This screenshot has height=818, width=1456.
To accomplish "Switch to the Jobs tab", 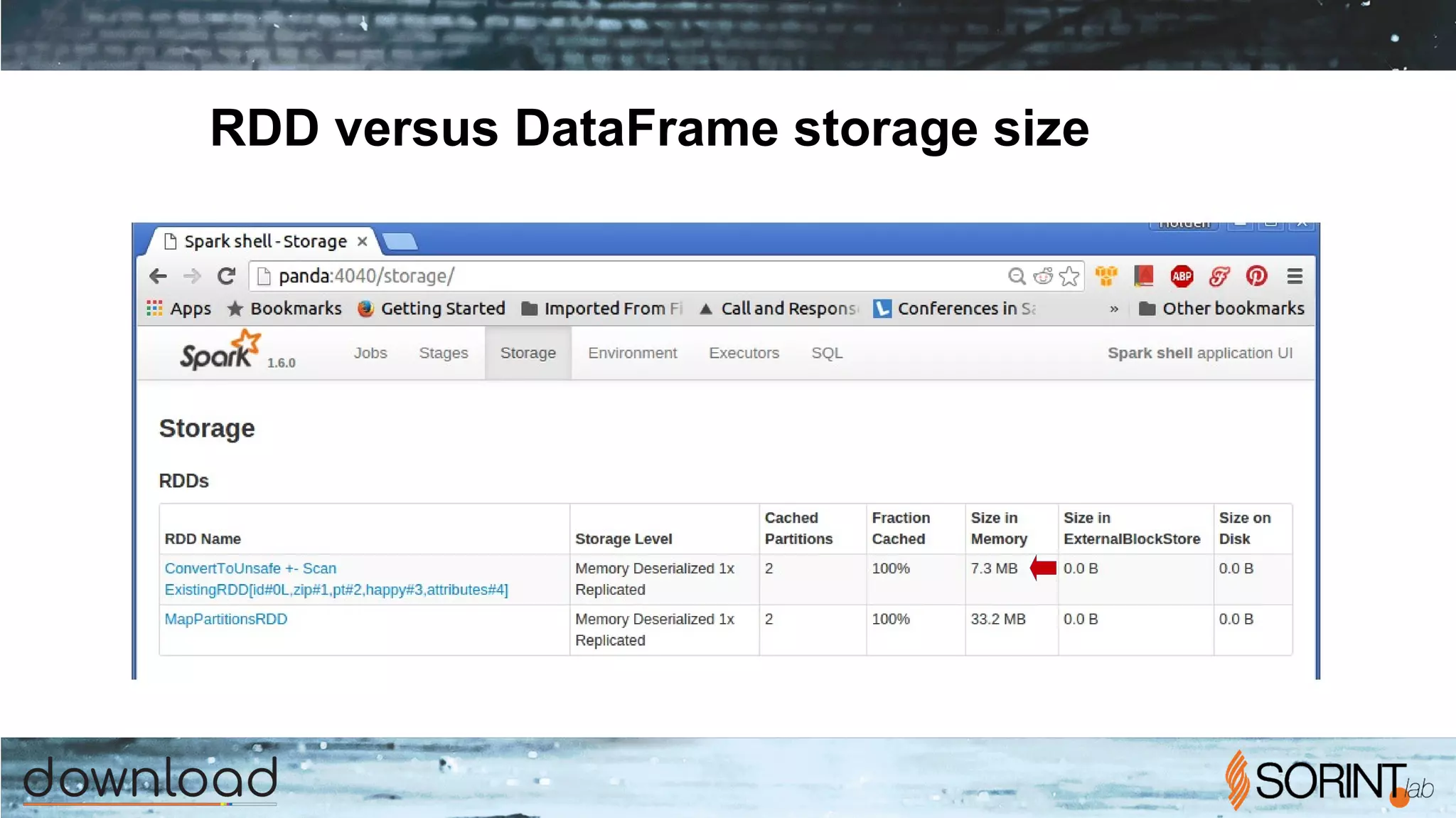I will (x=370, y=353).
